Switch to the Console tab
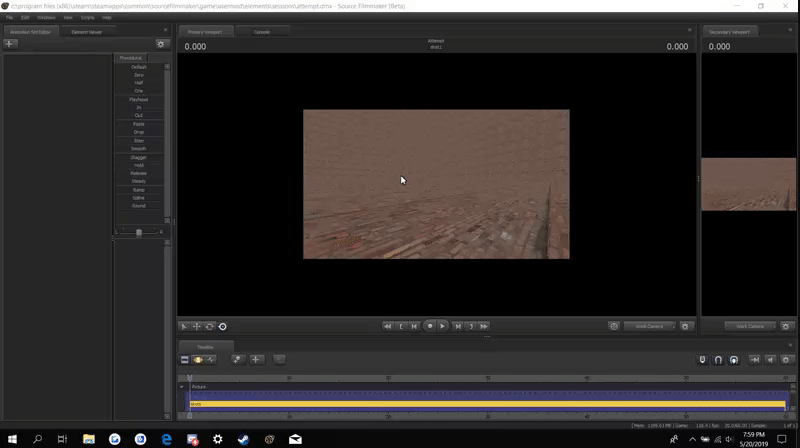The height and width of the screenshot is (448, 800). (x=262, y=32)
